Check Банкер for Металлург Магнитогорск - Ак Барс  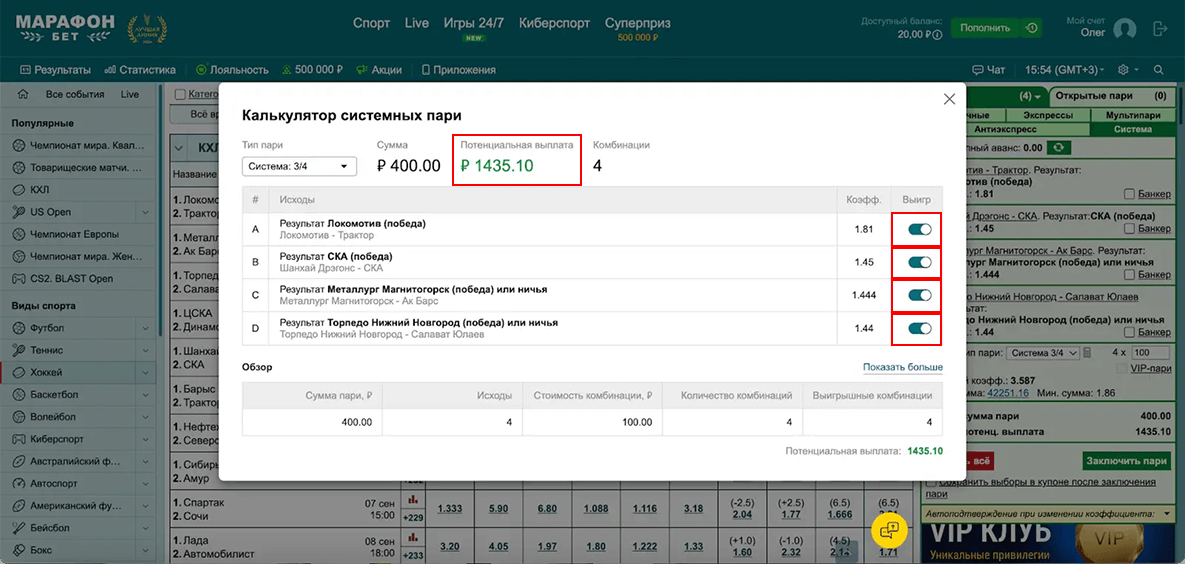[x=1130, y=274]
